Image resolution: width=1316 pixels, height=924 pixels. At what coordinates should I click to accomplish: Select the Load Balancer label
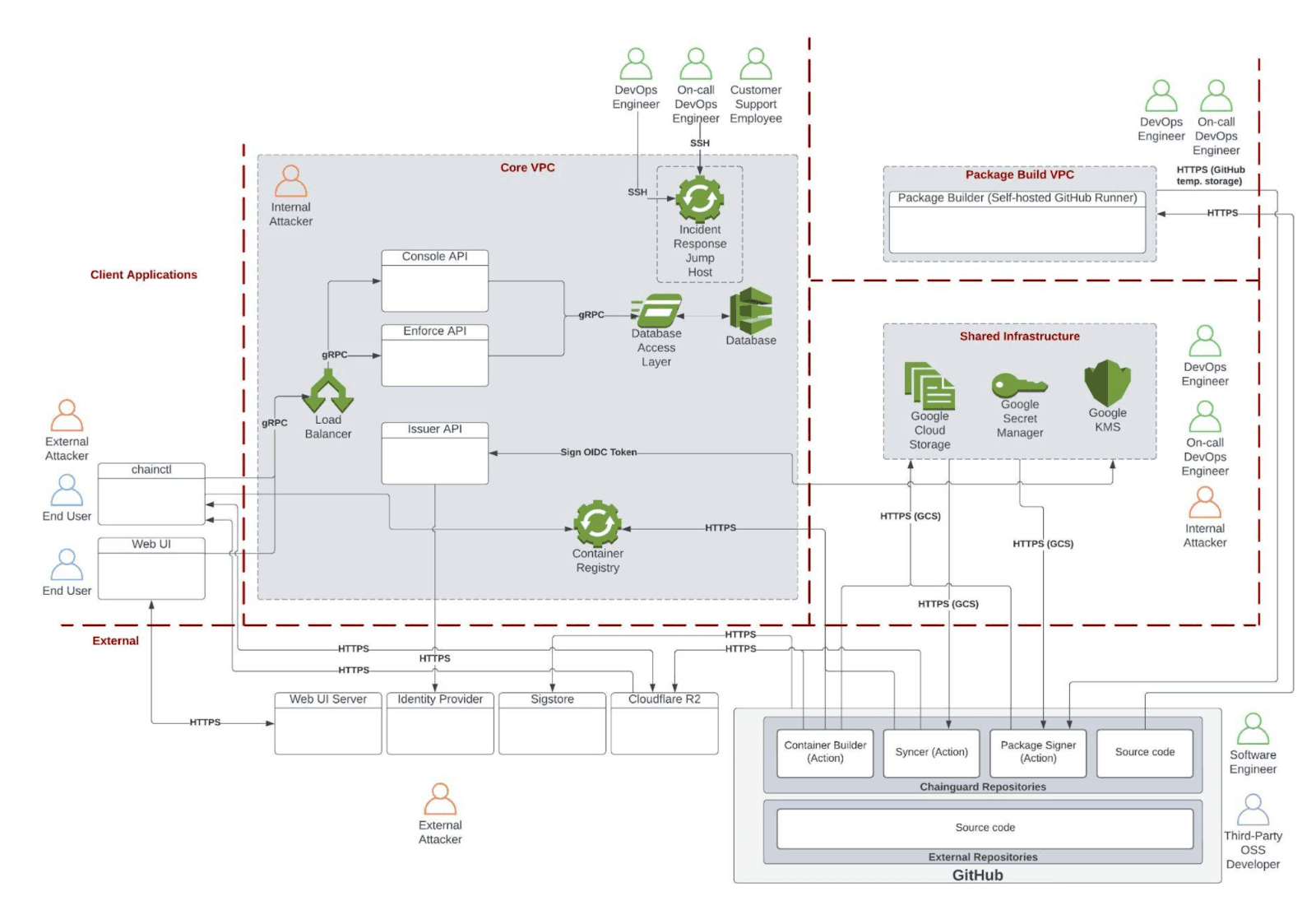[328, 427]
